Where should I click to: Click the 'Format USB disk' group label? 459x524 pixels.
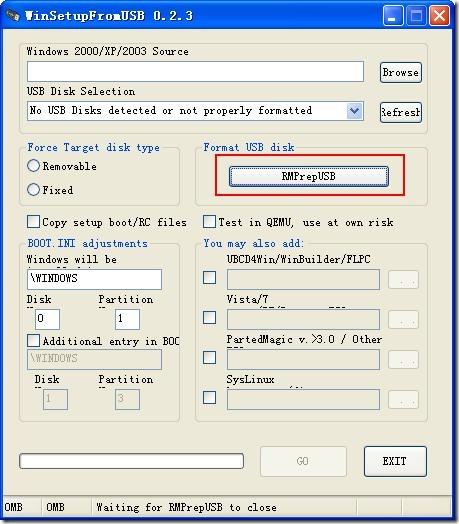(x=249, y=147)
